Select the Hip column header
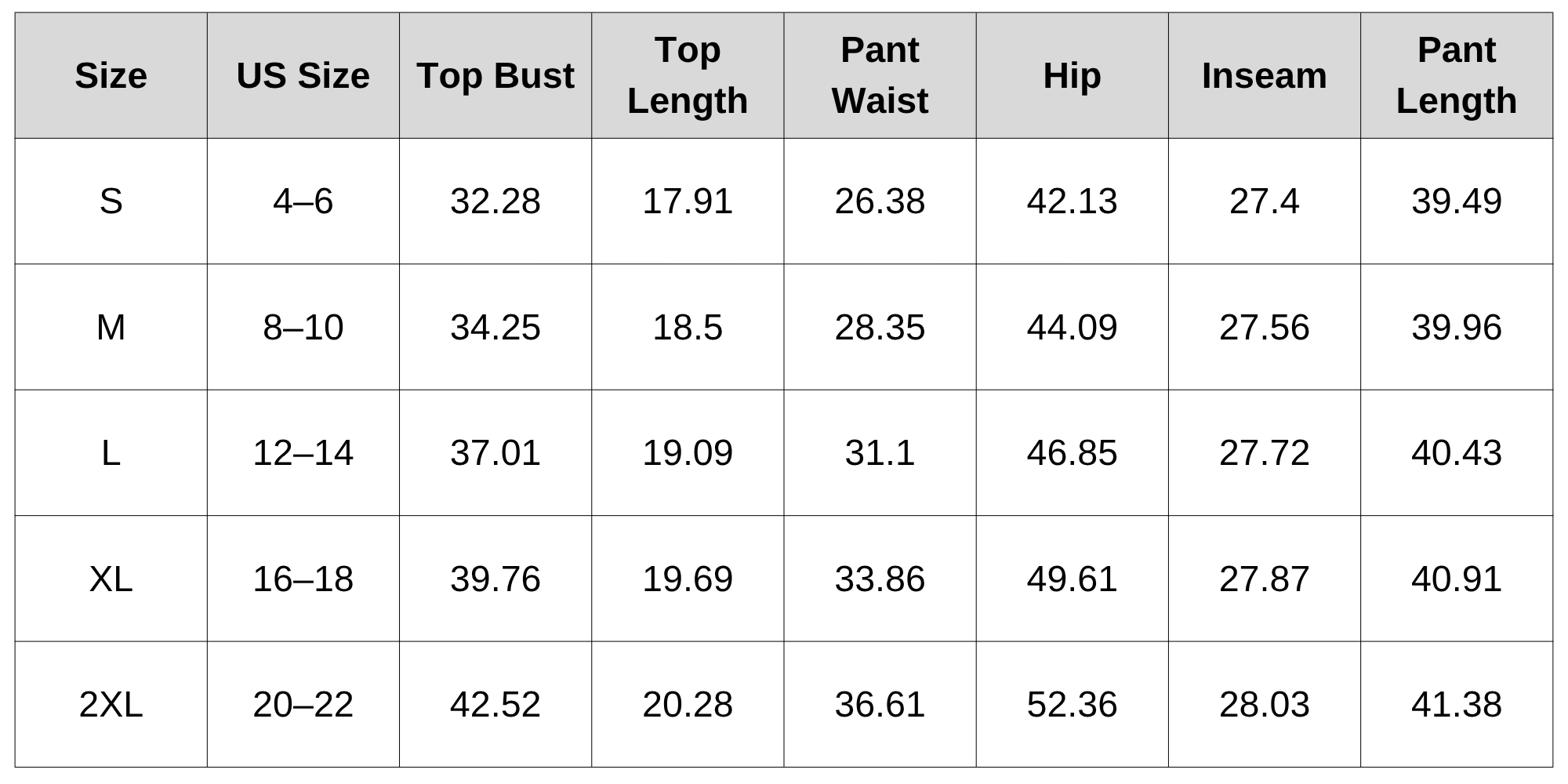1568x784 pixels. [1072, 75]
